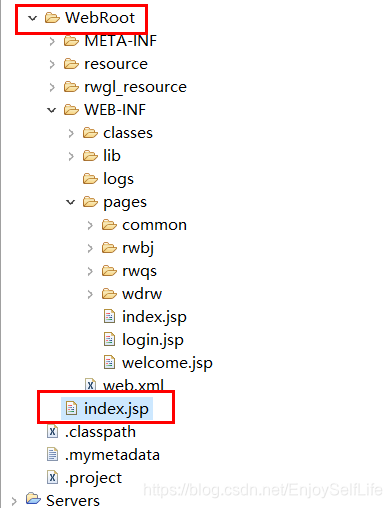Click the welcome.jsp file icon

click(109, 362)
